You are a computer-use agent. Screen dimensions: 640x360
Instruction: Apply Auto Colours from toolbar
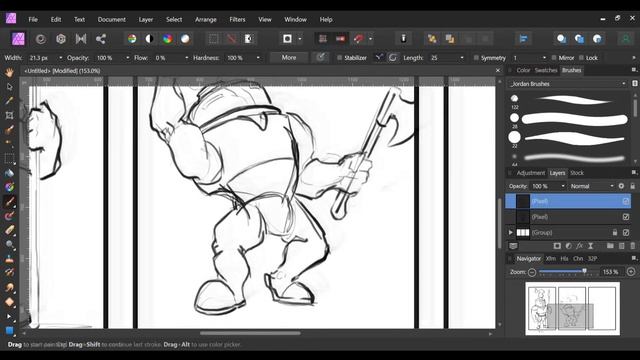[x=167, y=39]
